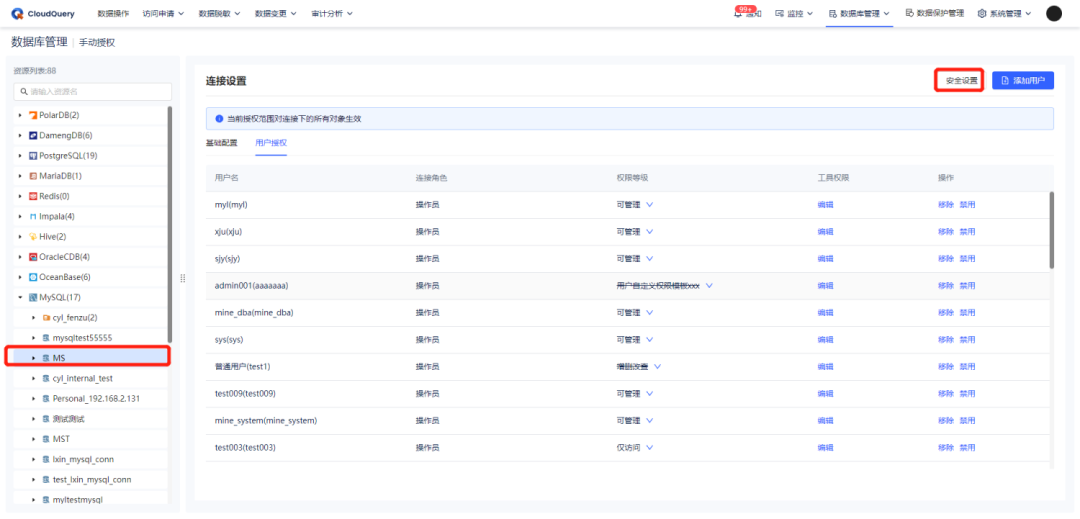Expand the cyl_fenzu(2) group node
Screen dimensions: 1080x519
click(x=34, y=318)
